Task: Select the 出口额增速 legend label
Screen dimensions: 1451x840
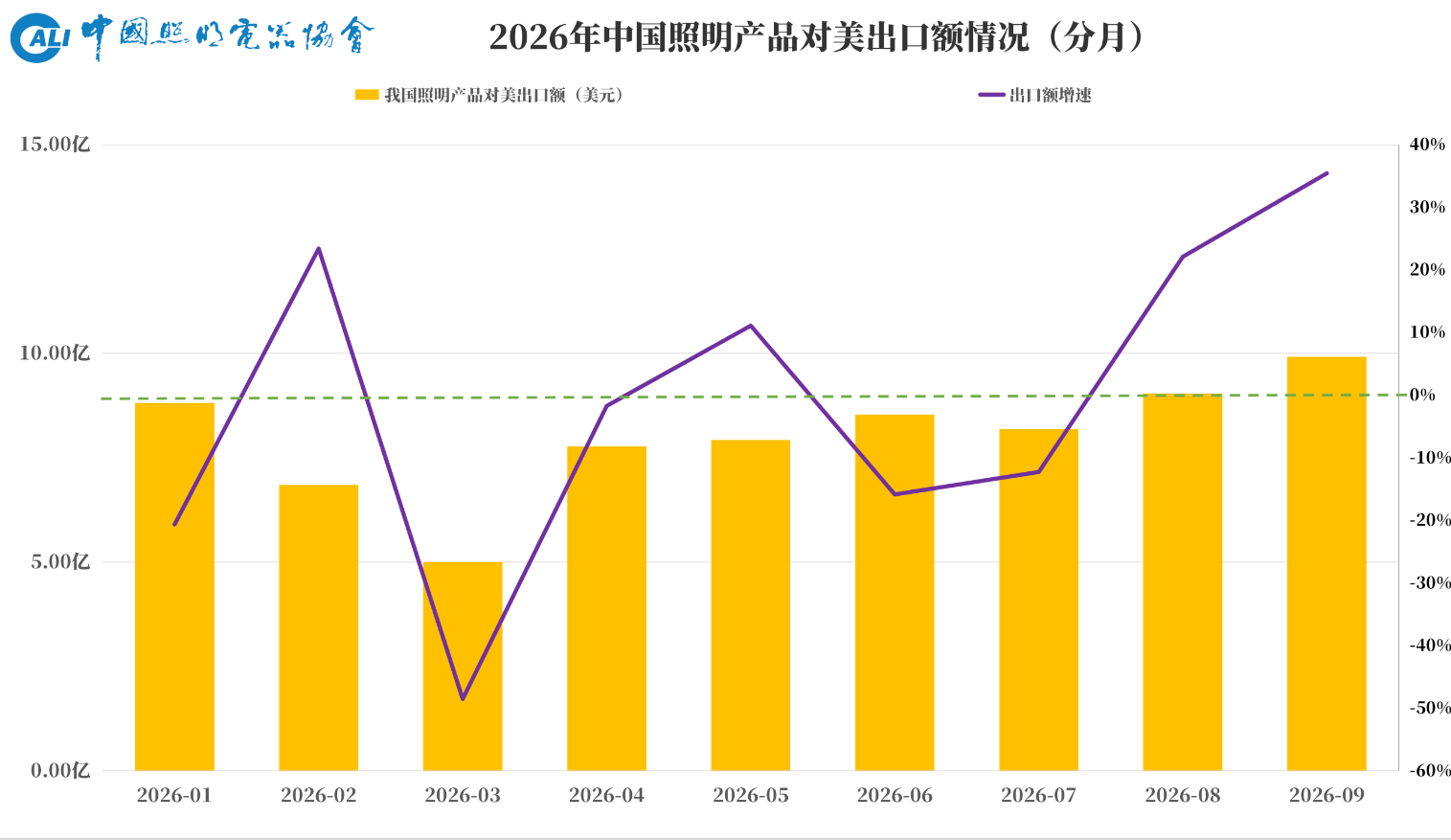Action: click(x=1051, y=95)
